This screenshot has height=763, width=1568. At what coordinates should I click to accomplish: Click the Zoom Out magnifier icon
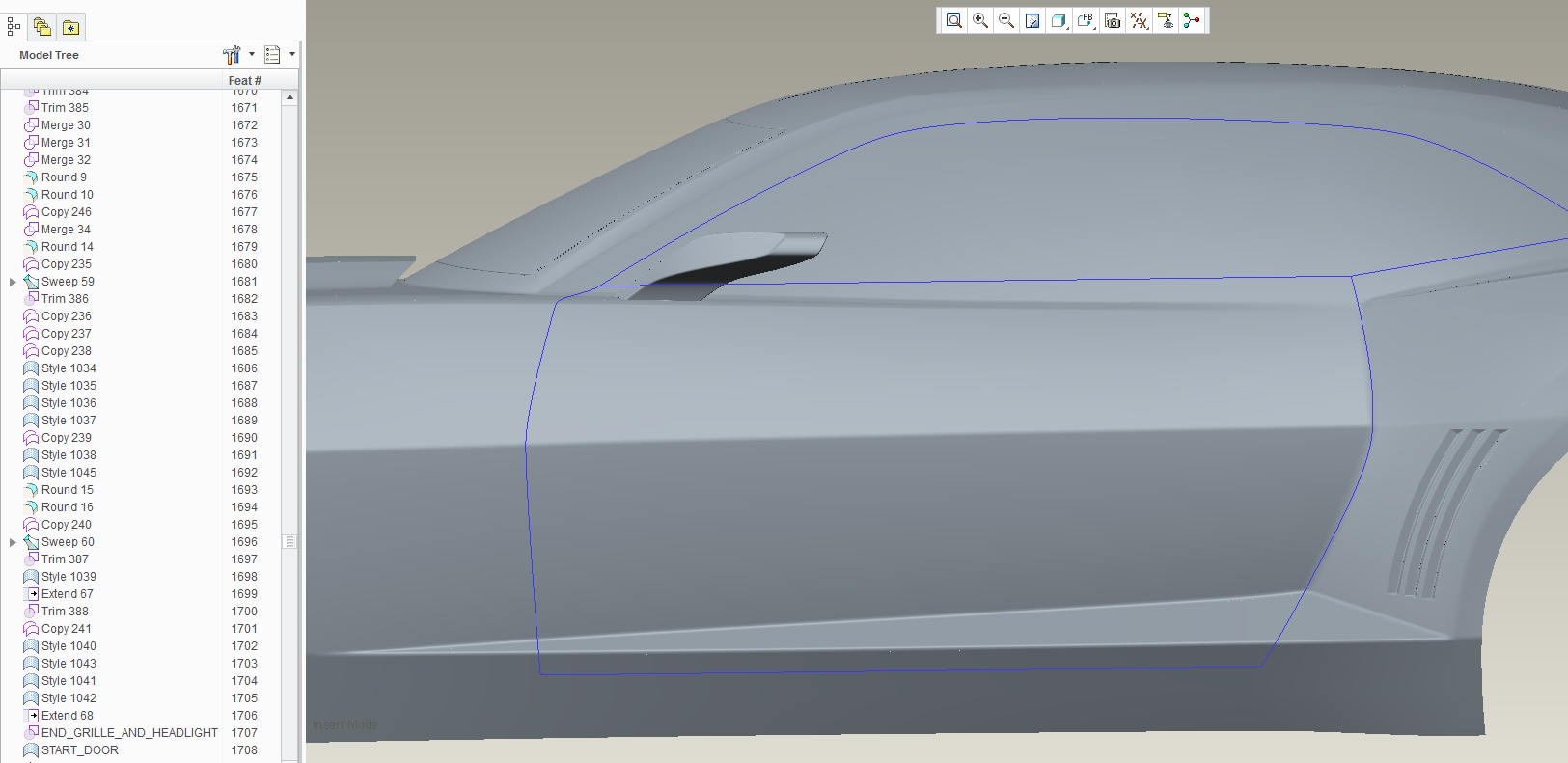click(x=1006, y=20)
